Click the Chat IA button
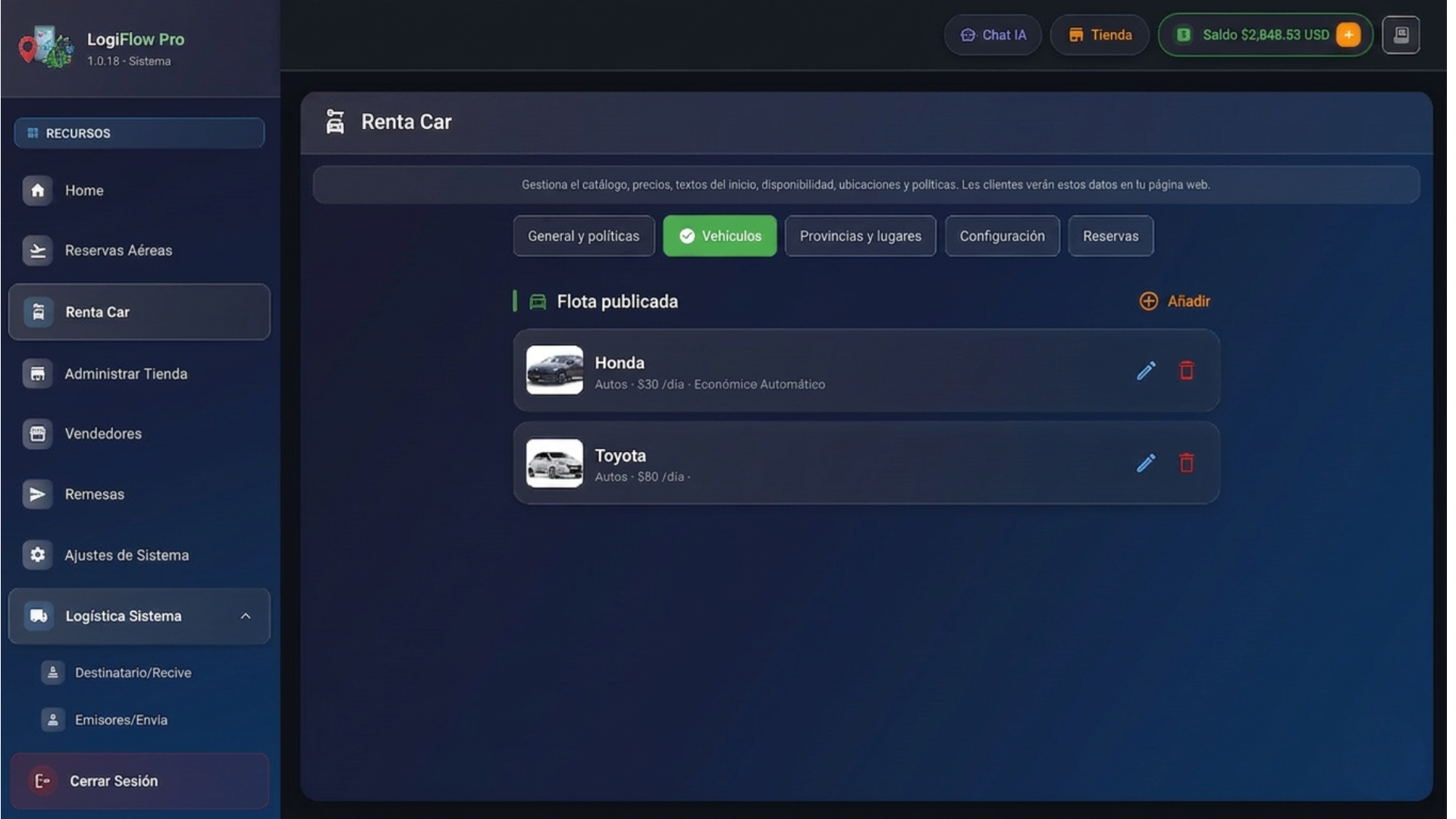Screen dimensions: 1456x819 click(x=993, y=34)
